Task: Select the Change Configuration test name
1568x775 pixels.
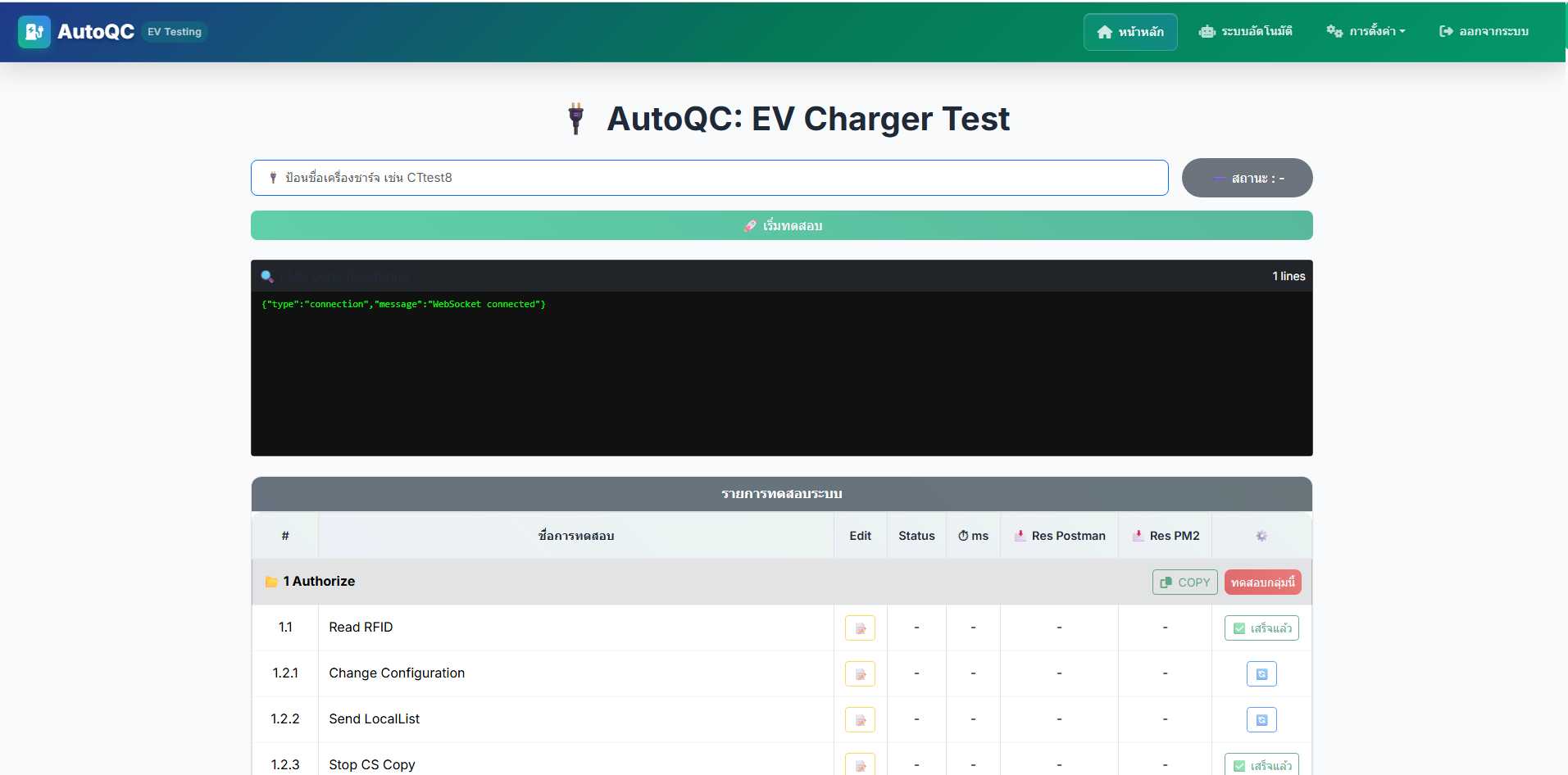Action: tap(397, 673)
